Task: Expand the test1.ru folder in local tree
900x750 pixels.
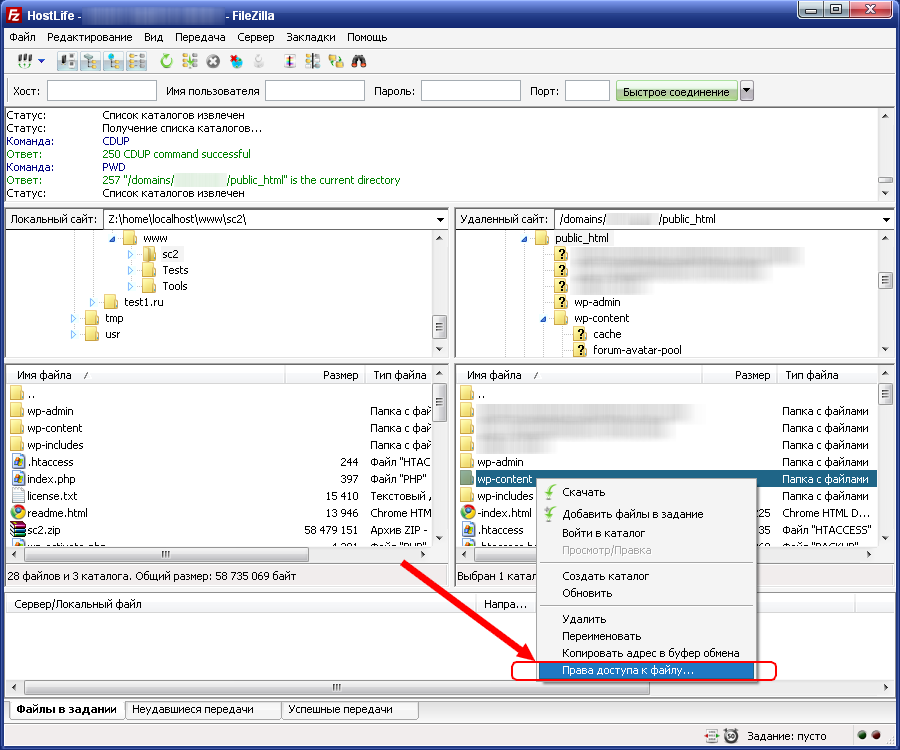Action: (x=92, y=302)
